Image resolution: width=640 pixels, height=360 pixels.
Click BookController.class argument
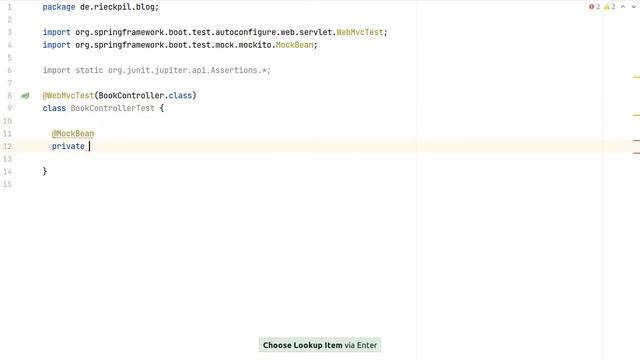(145, 96)
